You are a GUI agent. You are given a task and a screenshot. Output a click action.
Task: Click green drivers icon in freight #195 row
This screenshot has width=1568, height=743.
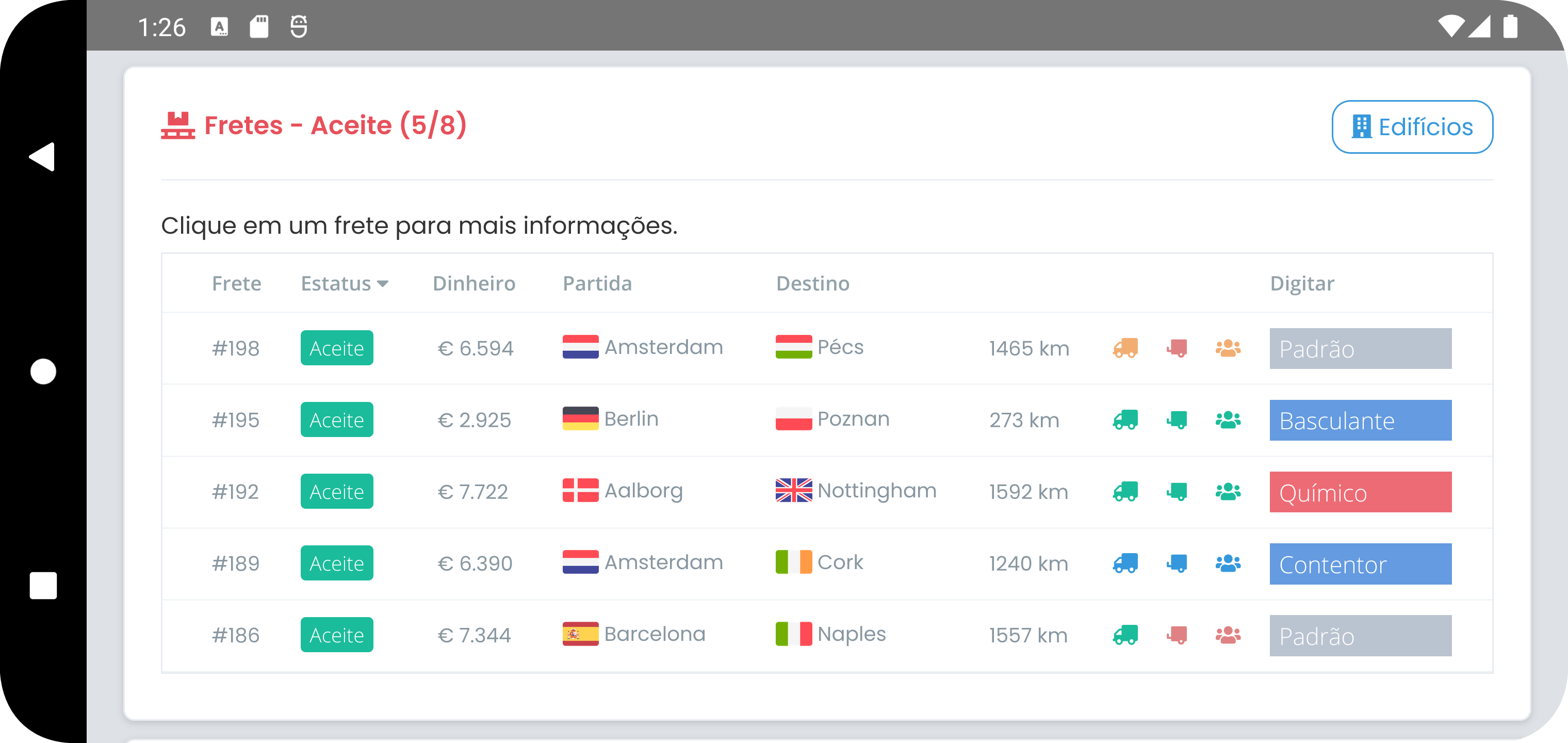1228,420
